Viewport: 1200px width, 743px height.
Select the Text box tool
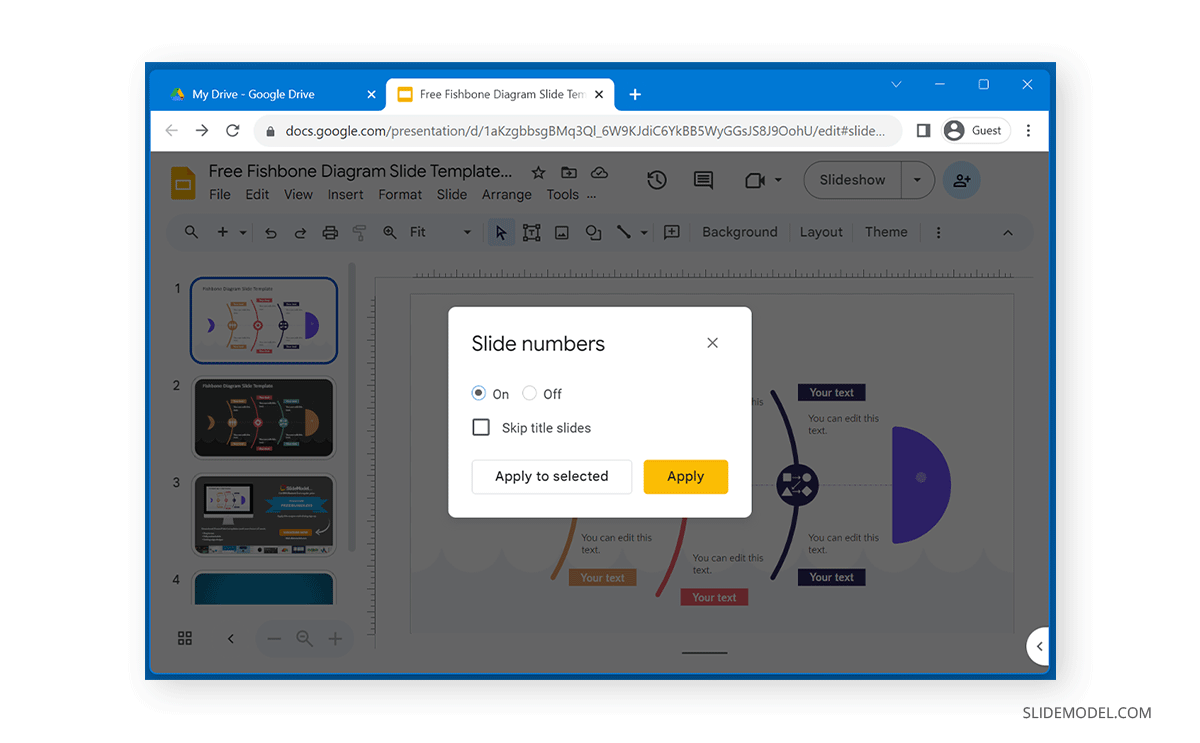point(532,232)
